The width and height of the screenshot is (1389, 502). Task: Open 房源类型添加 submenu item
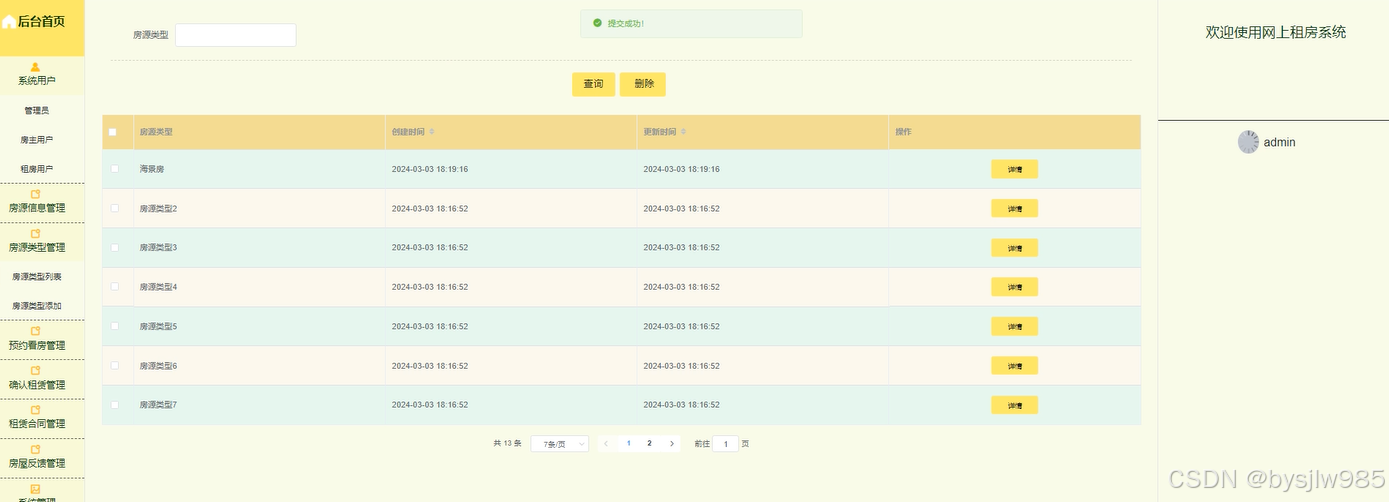click(37, 306)
